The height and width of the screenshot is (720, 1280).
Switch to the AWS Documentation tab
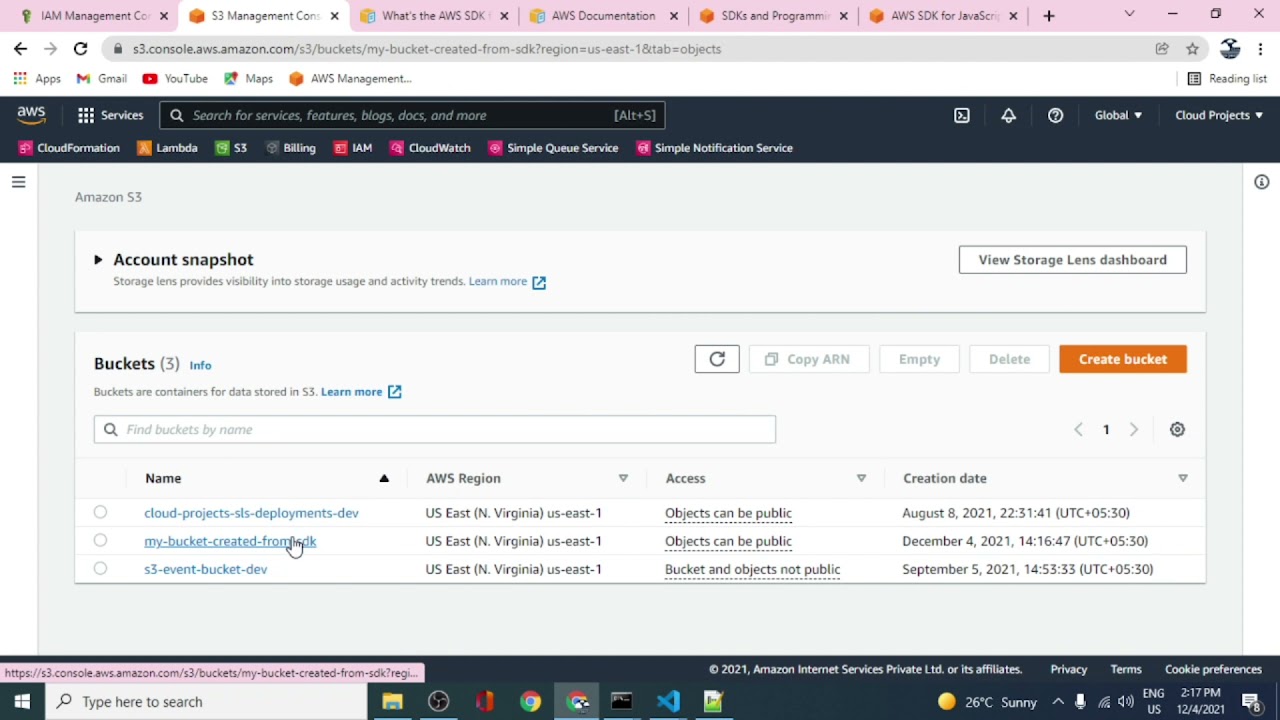pyautogui.click(x=604, y=16)
